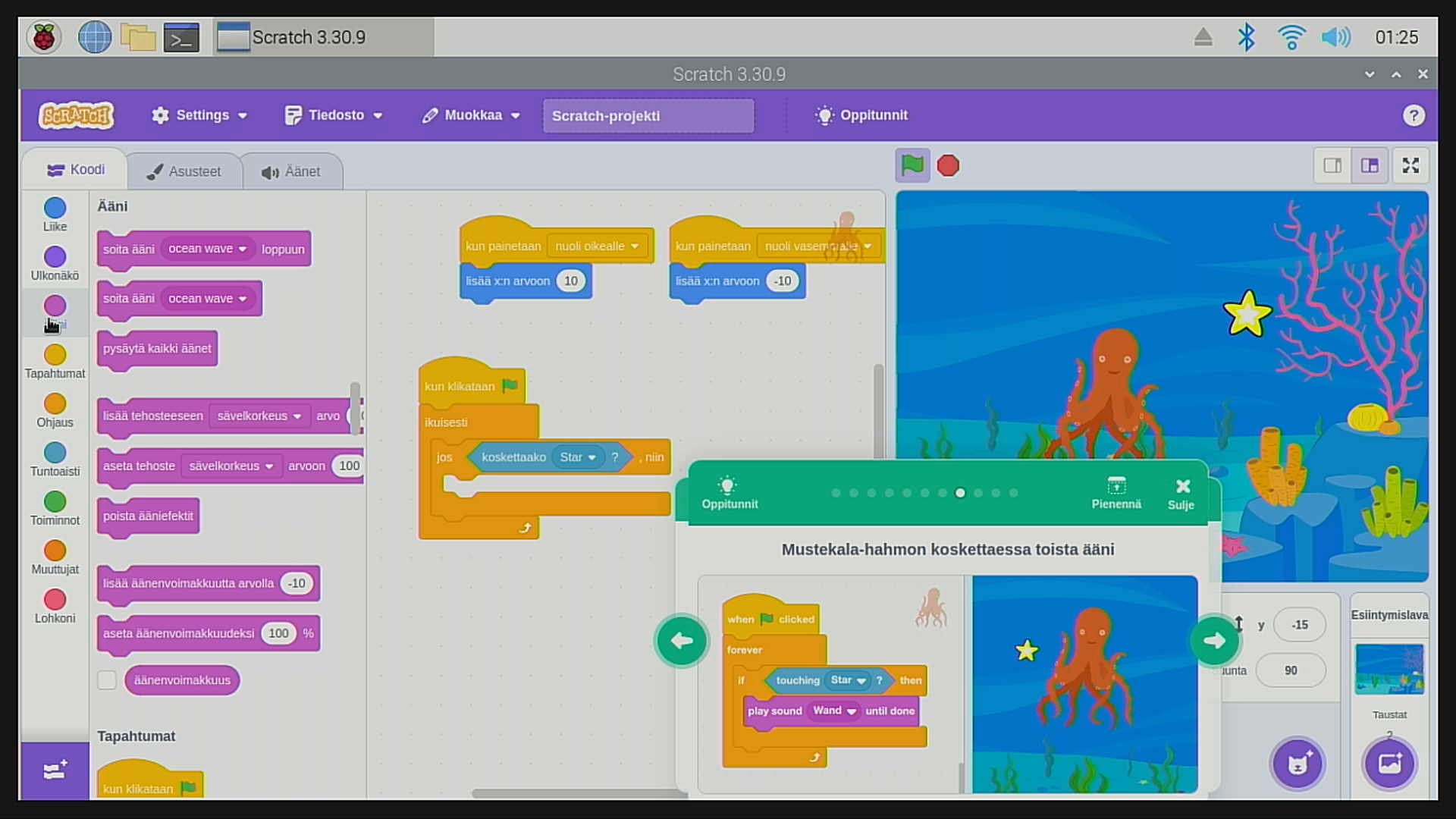Stop the project with red stop button
1456x819 pixels.
tap(948, 165)
